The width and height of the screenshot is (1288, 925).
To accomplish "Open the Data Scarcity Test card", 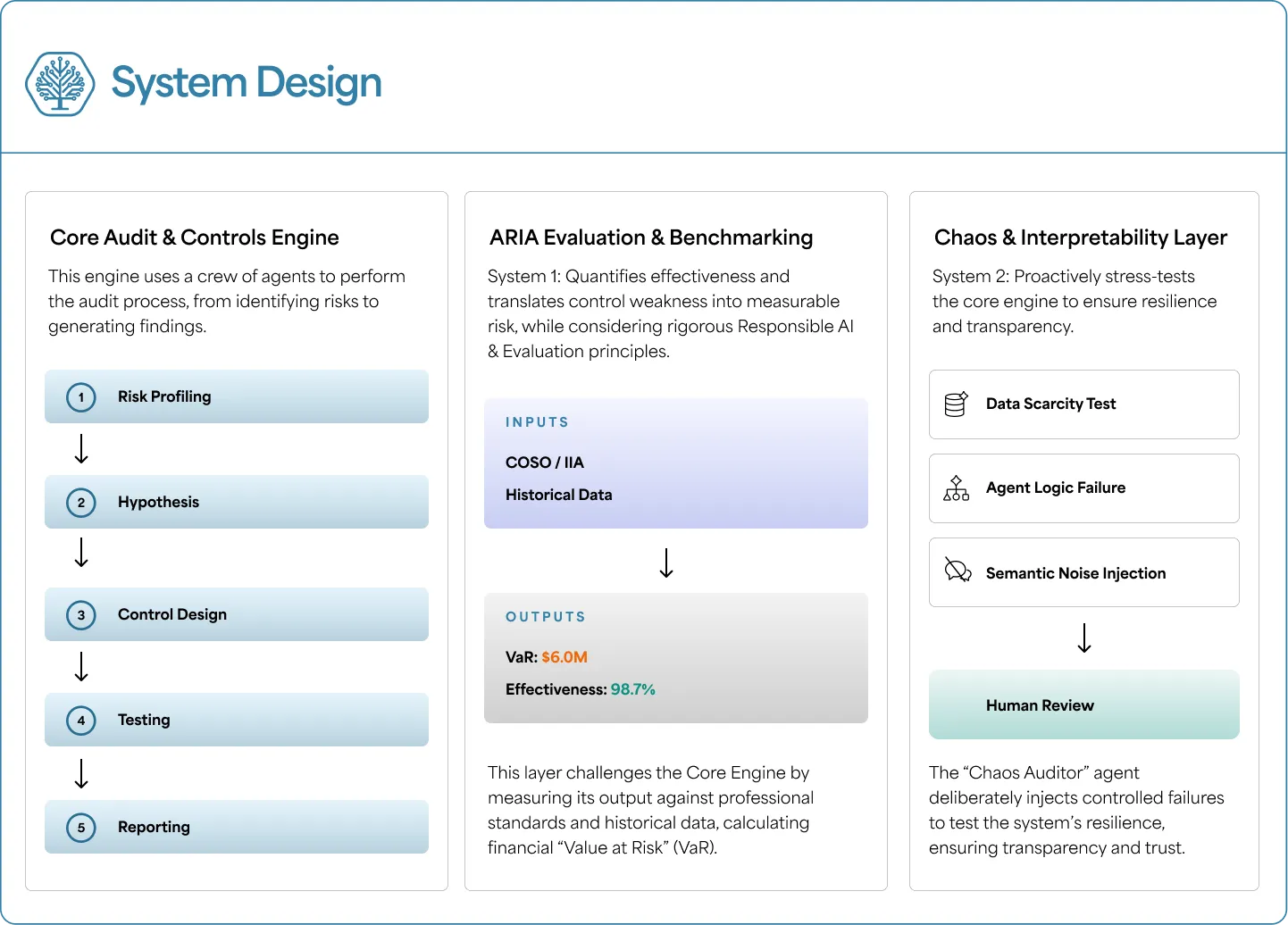I will click(x=1084, y=404).
